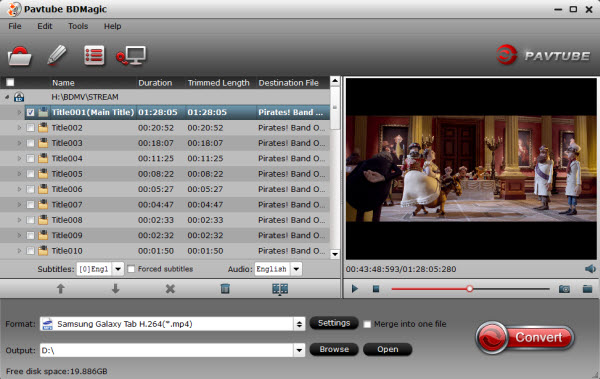Click the Samsung format icon in Format field
This screenshot has height=379, width=600.
[47, 324]
